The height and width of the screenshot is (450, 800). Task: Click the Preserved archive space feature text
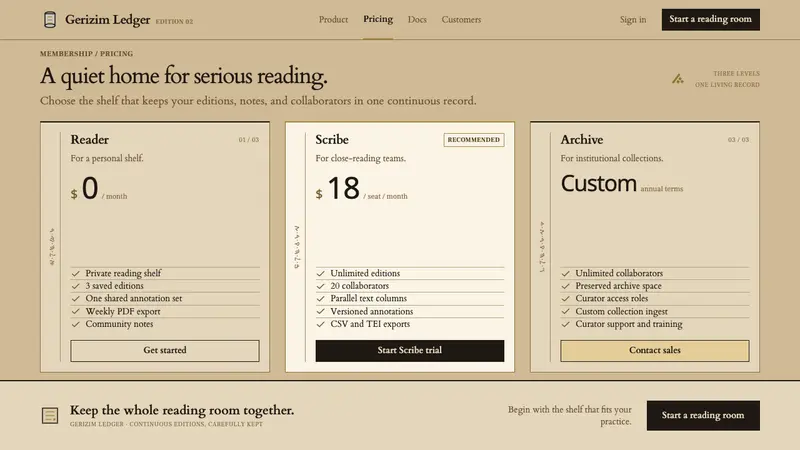[618, 286]
